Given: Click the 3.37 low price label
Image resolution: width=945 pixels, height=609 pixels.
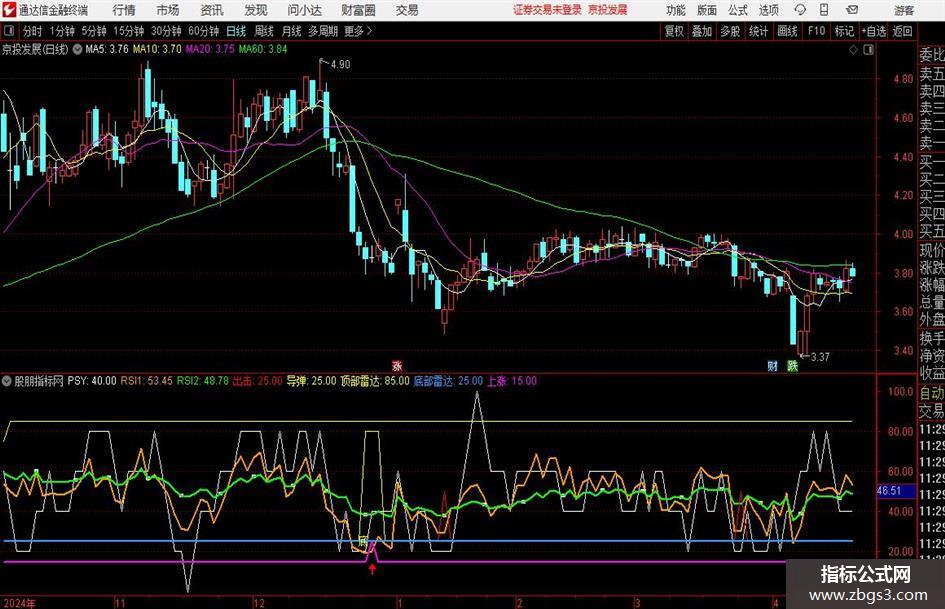Looking at the screenshot, I should (820, 357).
